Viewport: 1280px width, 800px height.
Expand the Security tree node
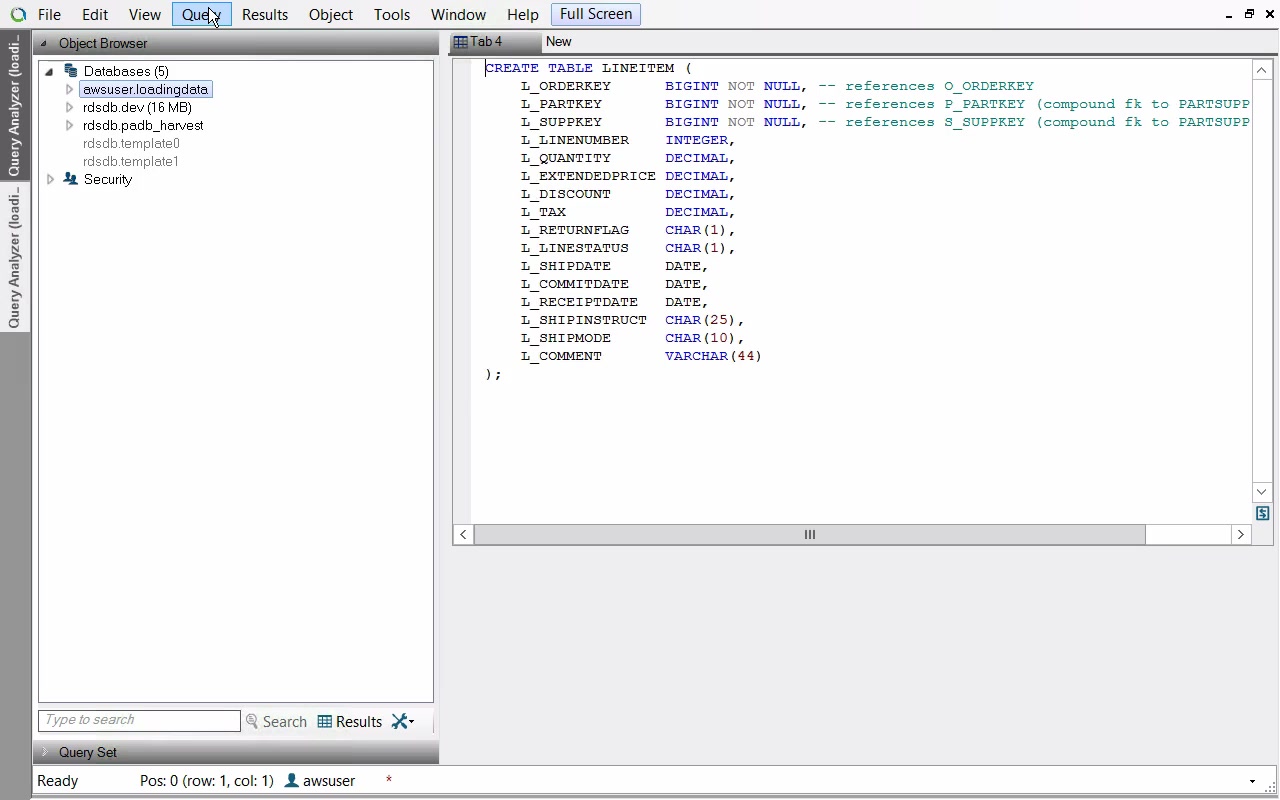click(51, 179)
